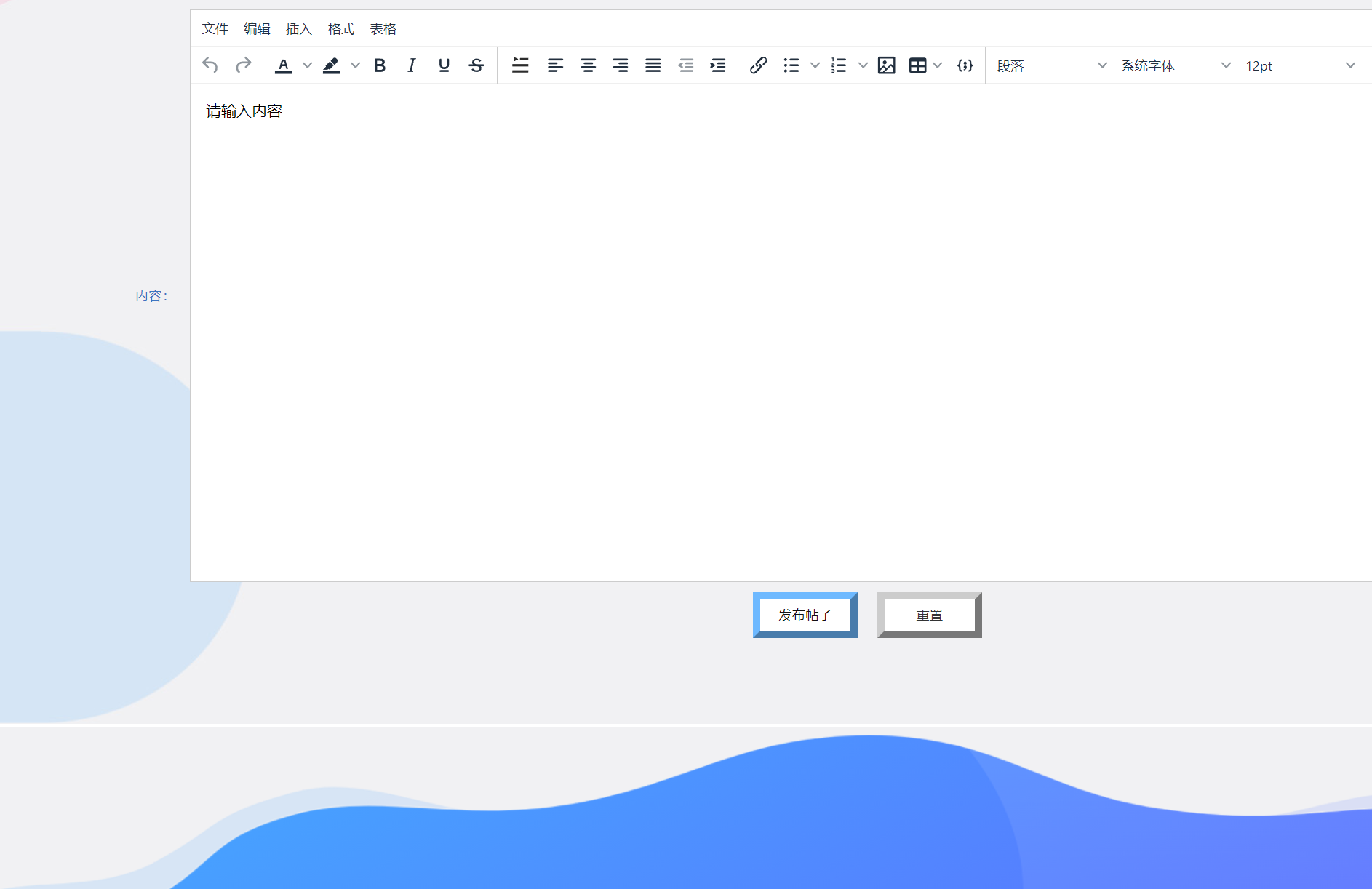Insert an image using the picture icon
Image resolution: width=1372 pixels, height=889 pixels.
pyautogui.click(x=886, y=65)
